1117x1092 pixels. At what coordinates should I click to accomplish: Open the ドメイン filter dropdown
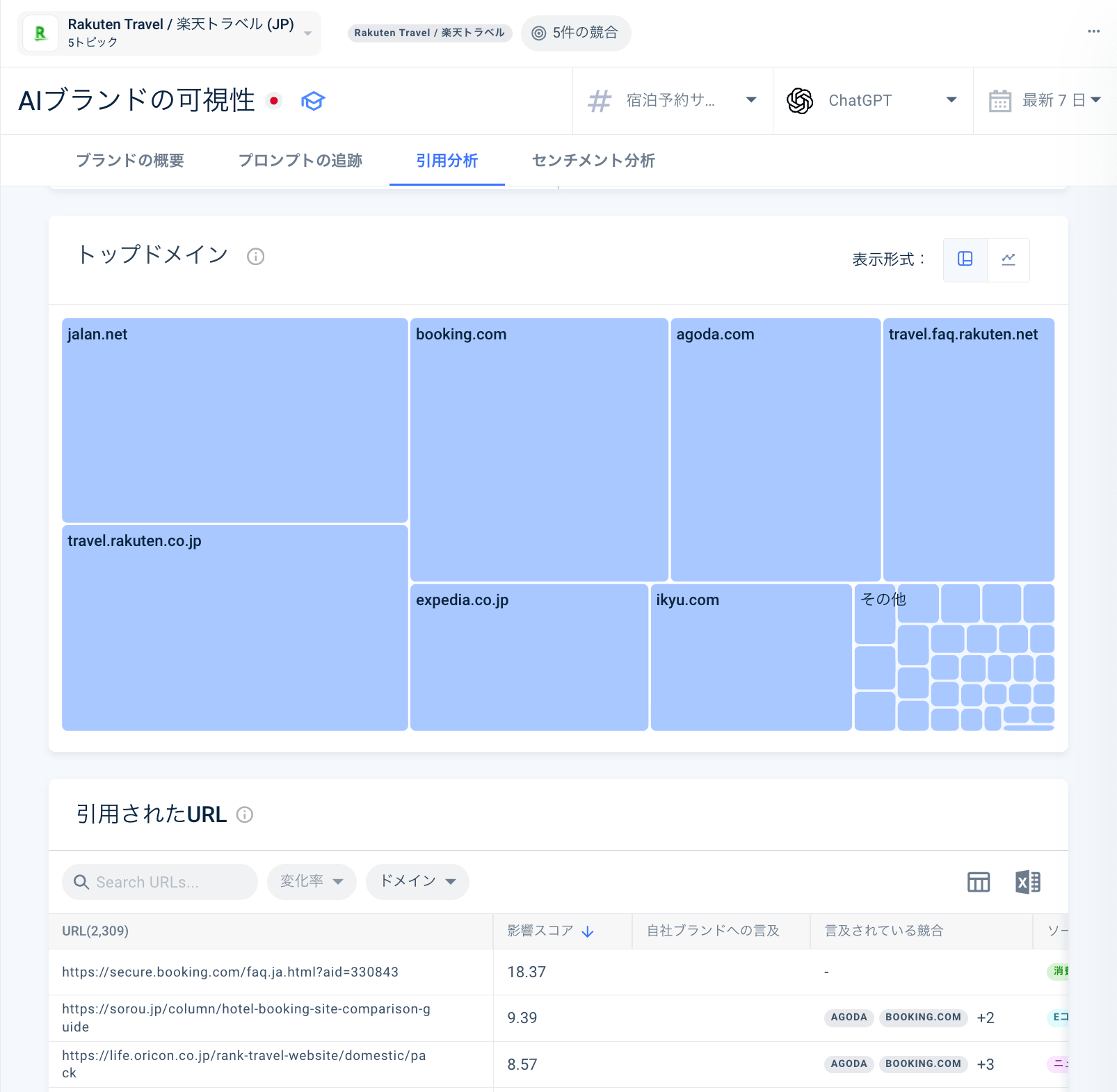coord(417,881)
